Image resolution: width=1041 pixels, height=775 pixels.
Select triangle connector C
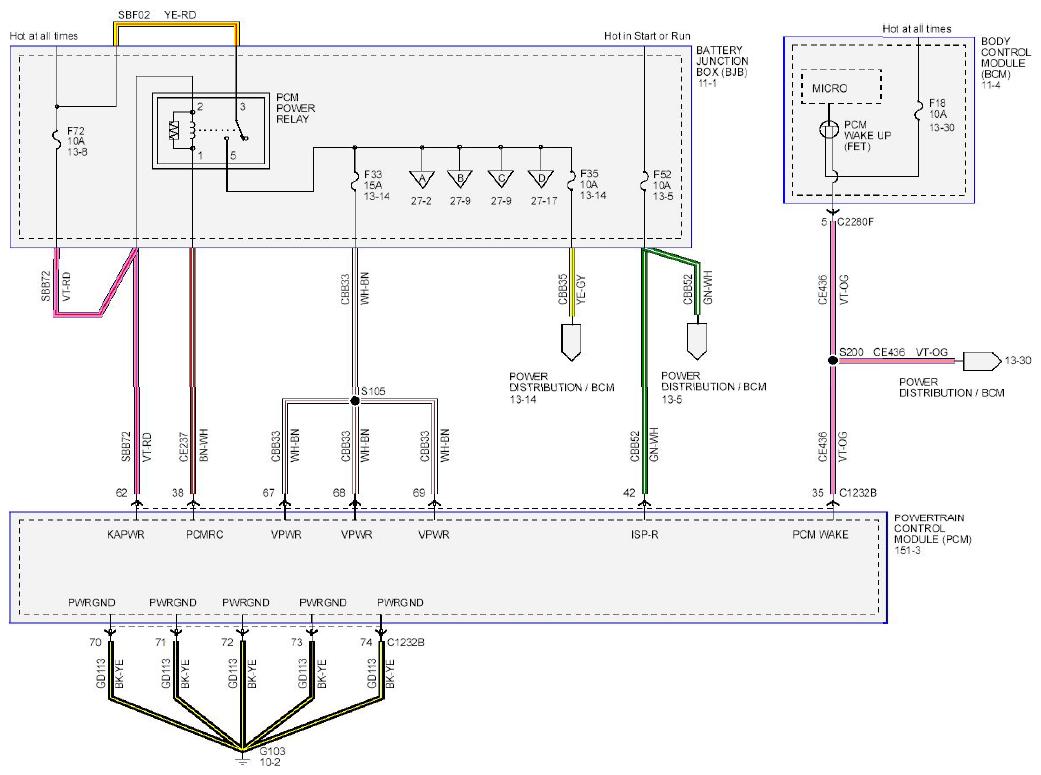coord(501,179)
